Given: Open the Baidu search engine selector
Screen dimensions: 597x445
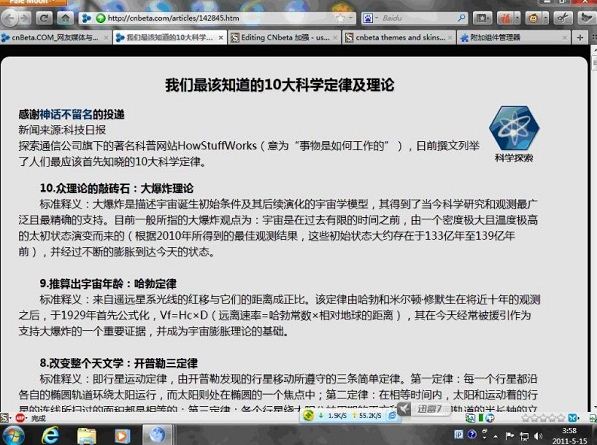Looking at the screenshot, I should click(x=370, y=18).
